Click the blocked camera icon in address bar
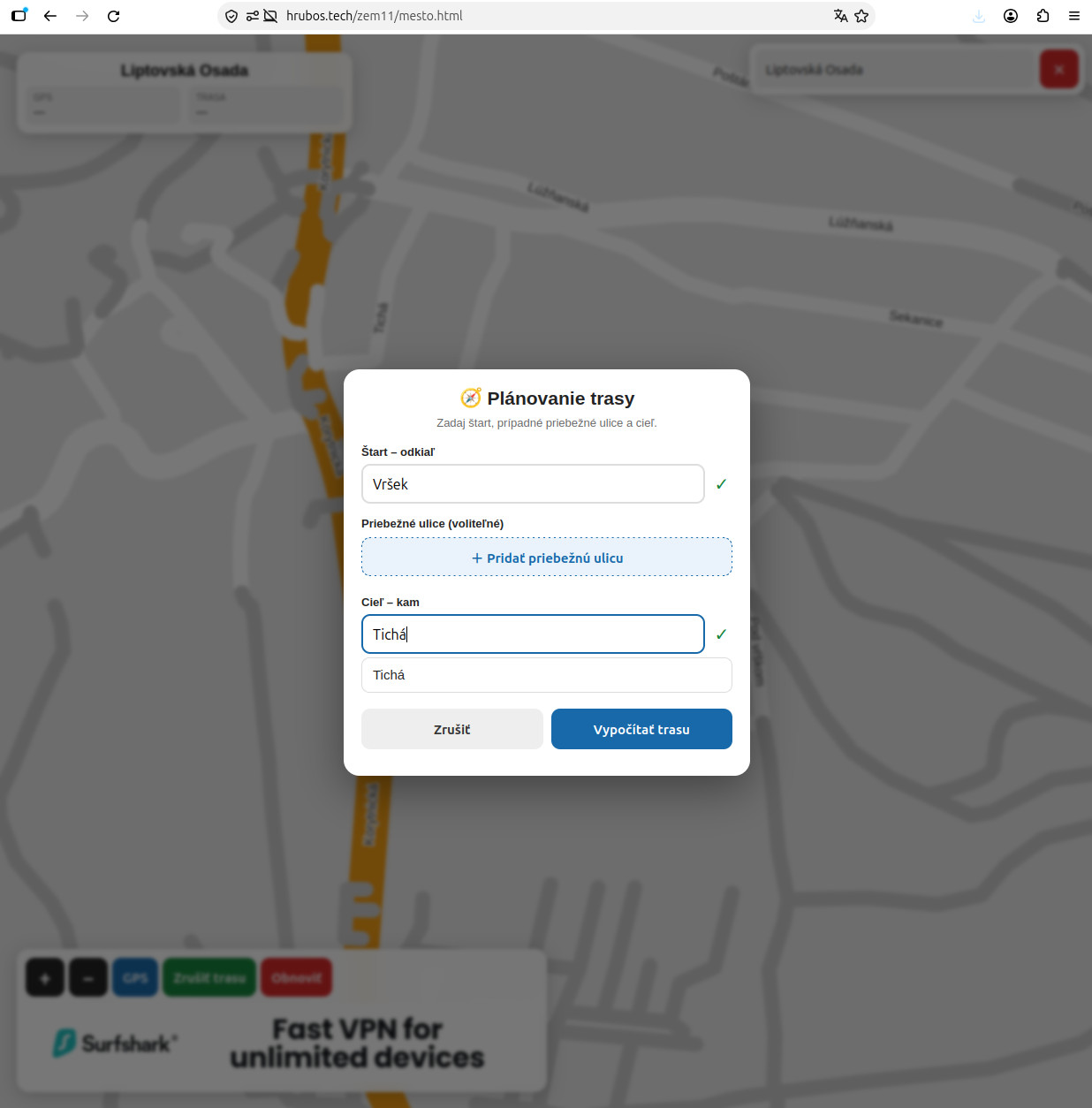This screenshot has height=1108, width=1092. (x=270, y=16)
